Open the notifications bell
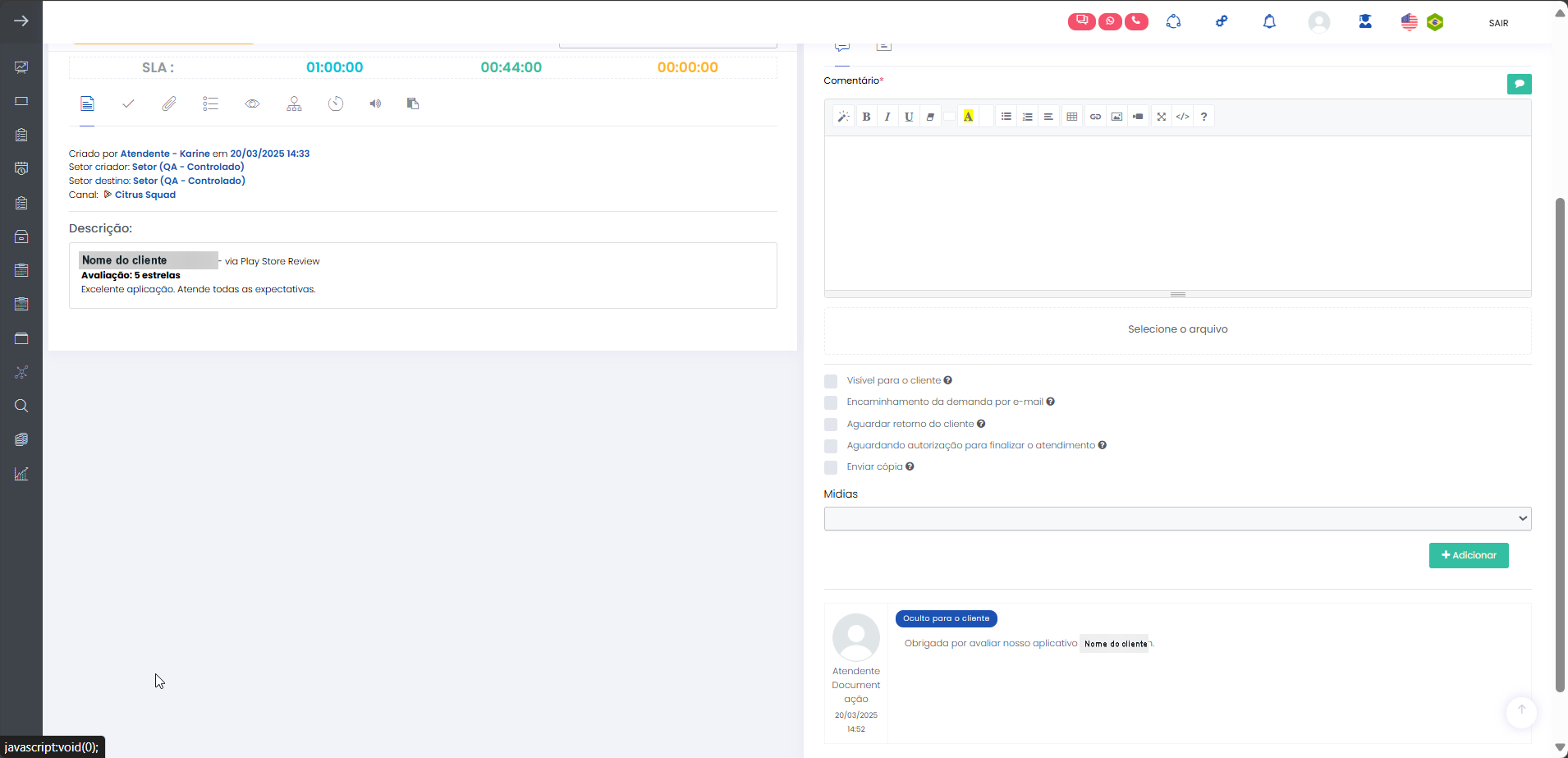The height and width of the screenshot is (758, 1568). click(1269, 22)
